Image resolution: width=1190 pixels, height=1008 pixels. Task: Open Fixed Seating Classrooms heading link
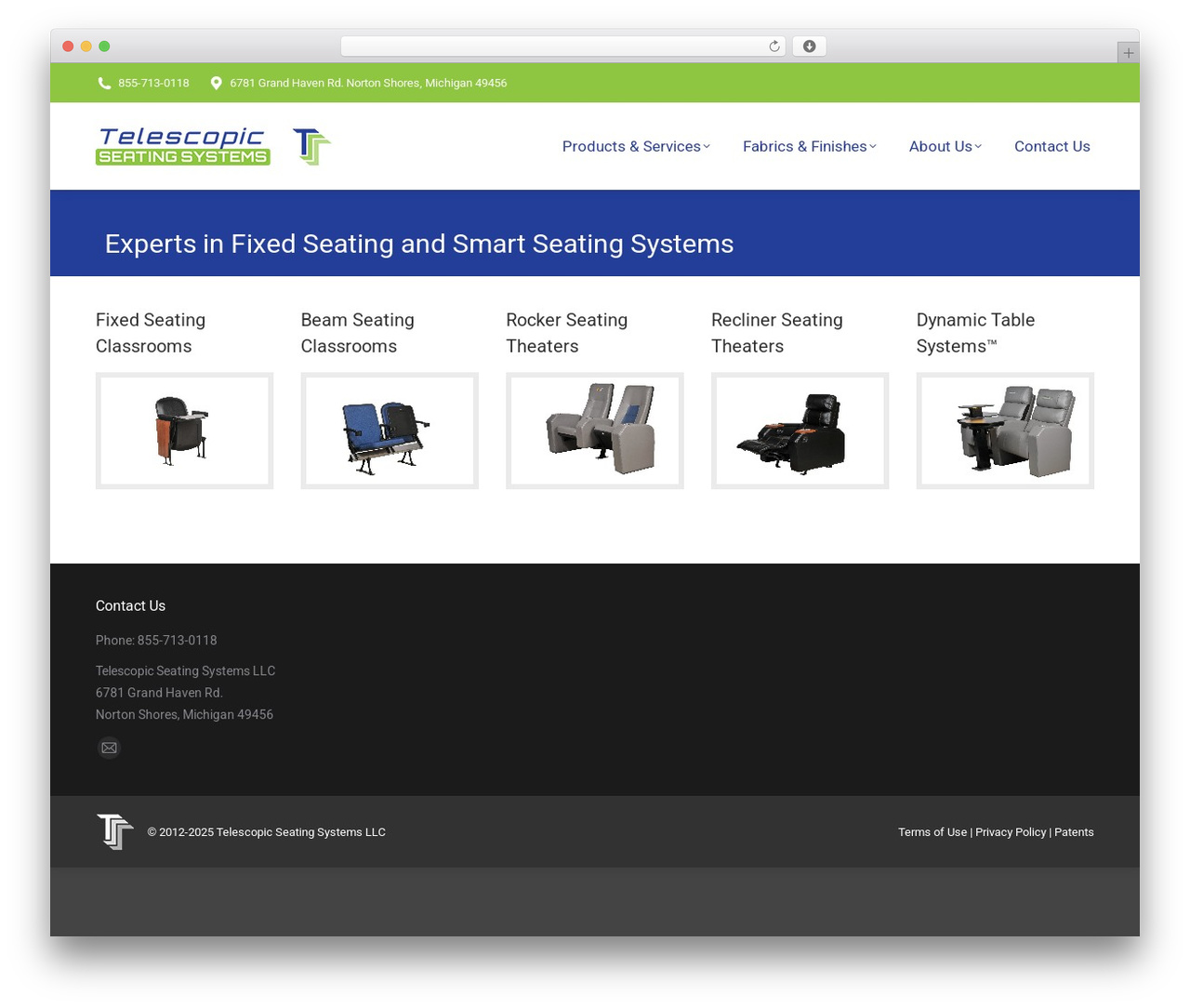151,333
